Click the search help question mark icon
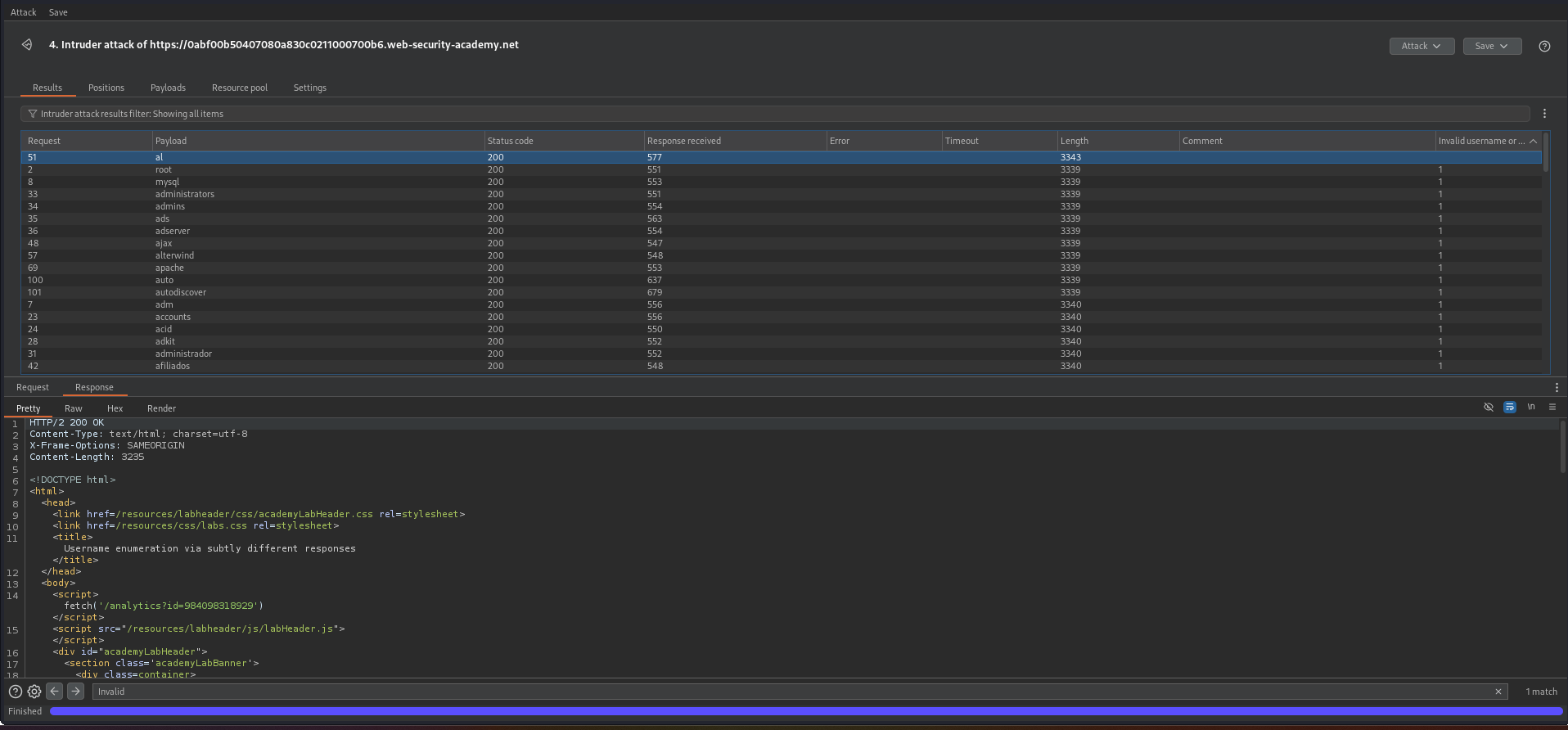 click(15, 692)
